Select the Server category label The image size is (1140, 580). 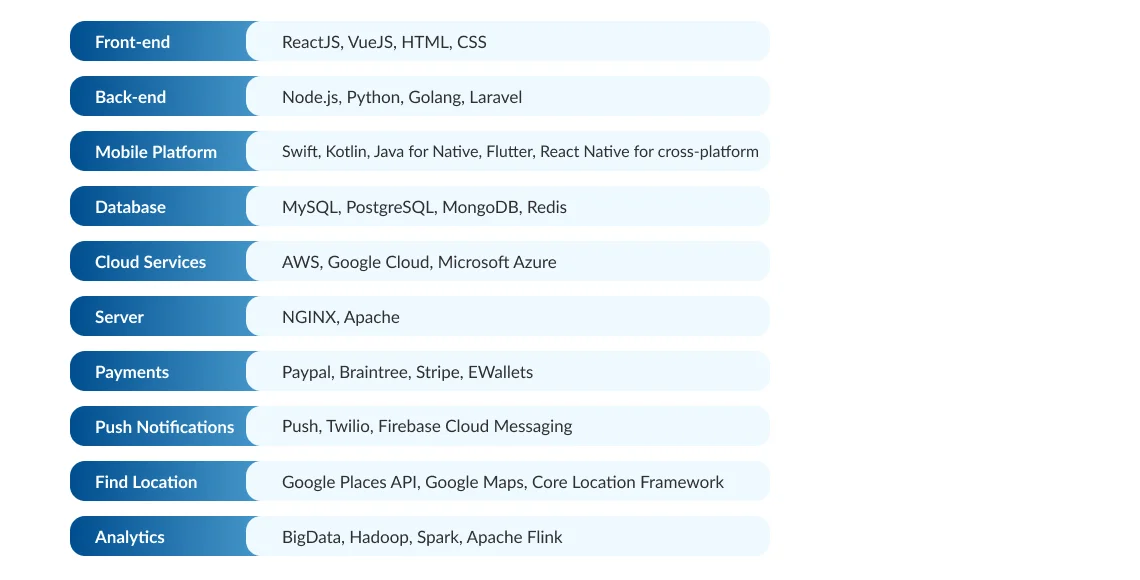[119, 316]
